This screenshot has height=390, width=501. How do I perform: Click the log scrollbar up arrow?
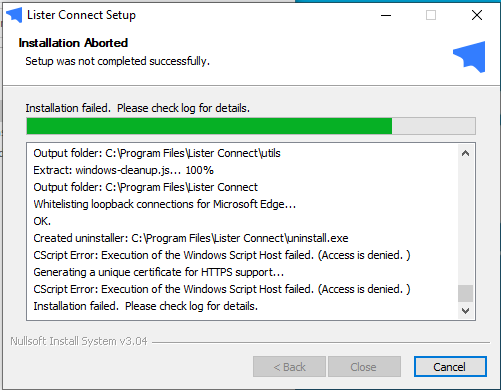click(466, 153)
